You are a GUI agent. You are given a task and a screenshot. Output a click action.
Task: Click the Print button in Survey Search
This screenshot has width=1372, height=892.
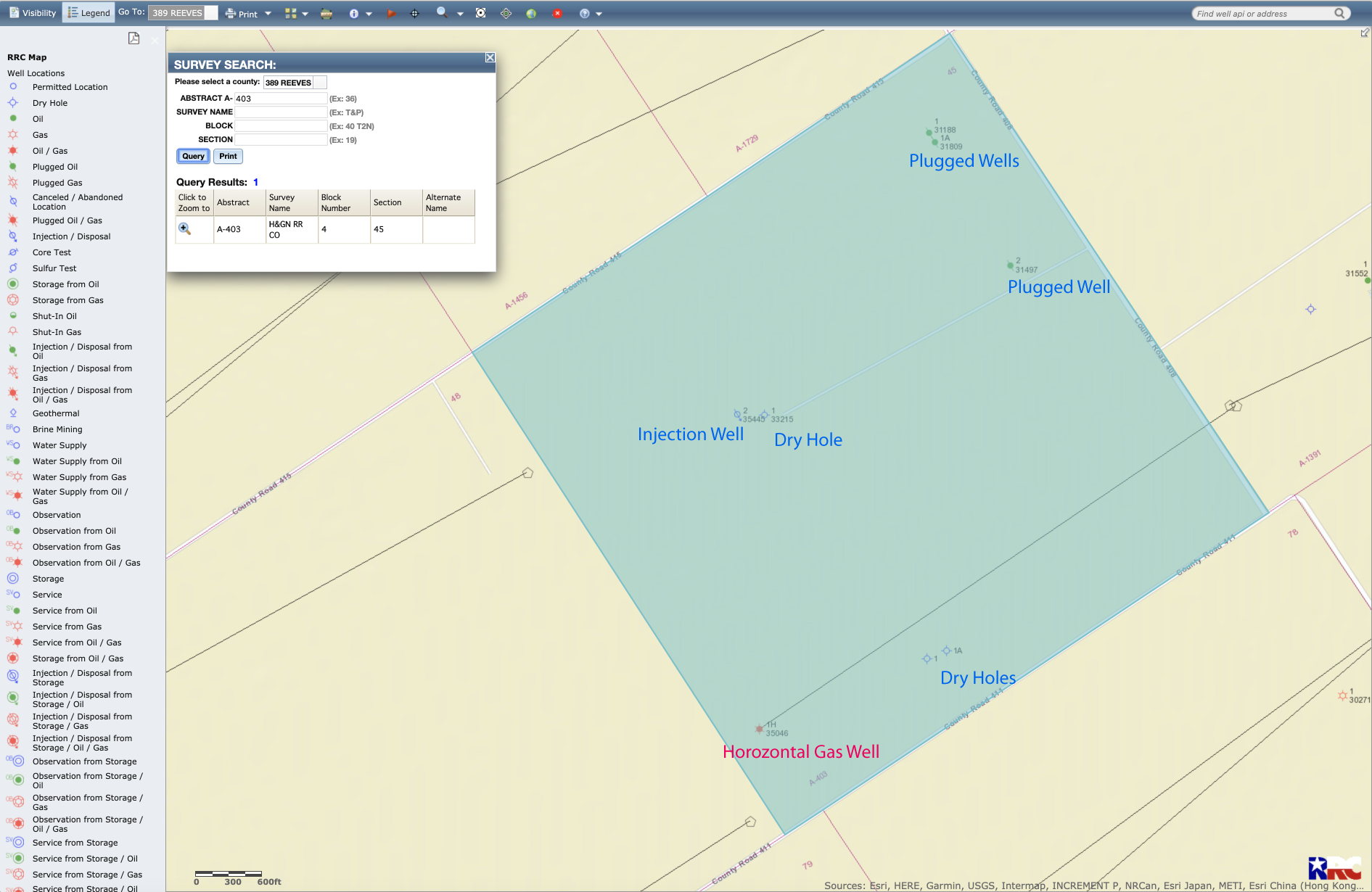click(x=228, y=156)
